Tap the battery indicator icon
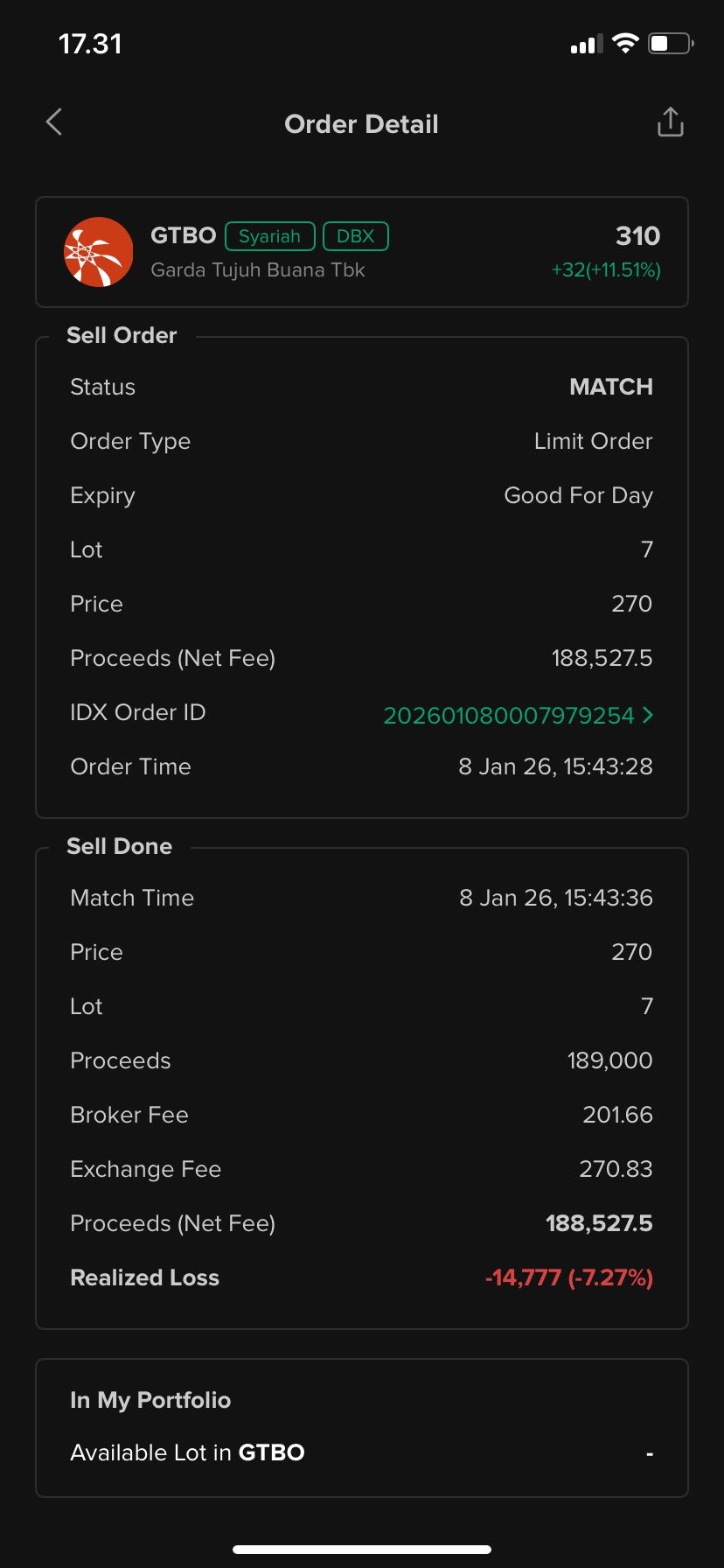Image resolution: width=724 pixels, height=1568 pixels. [x=670, y=44]
